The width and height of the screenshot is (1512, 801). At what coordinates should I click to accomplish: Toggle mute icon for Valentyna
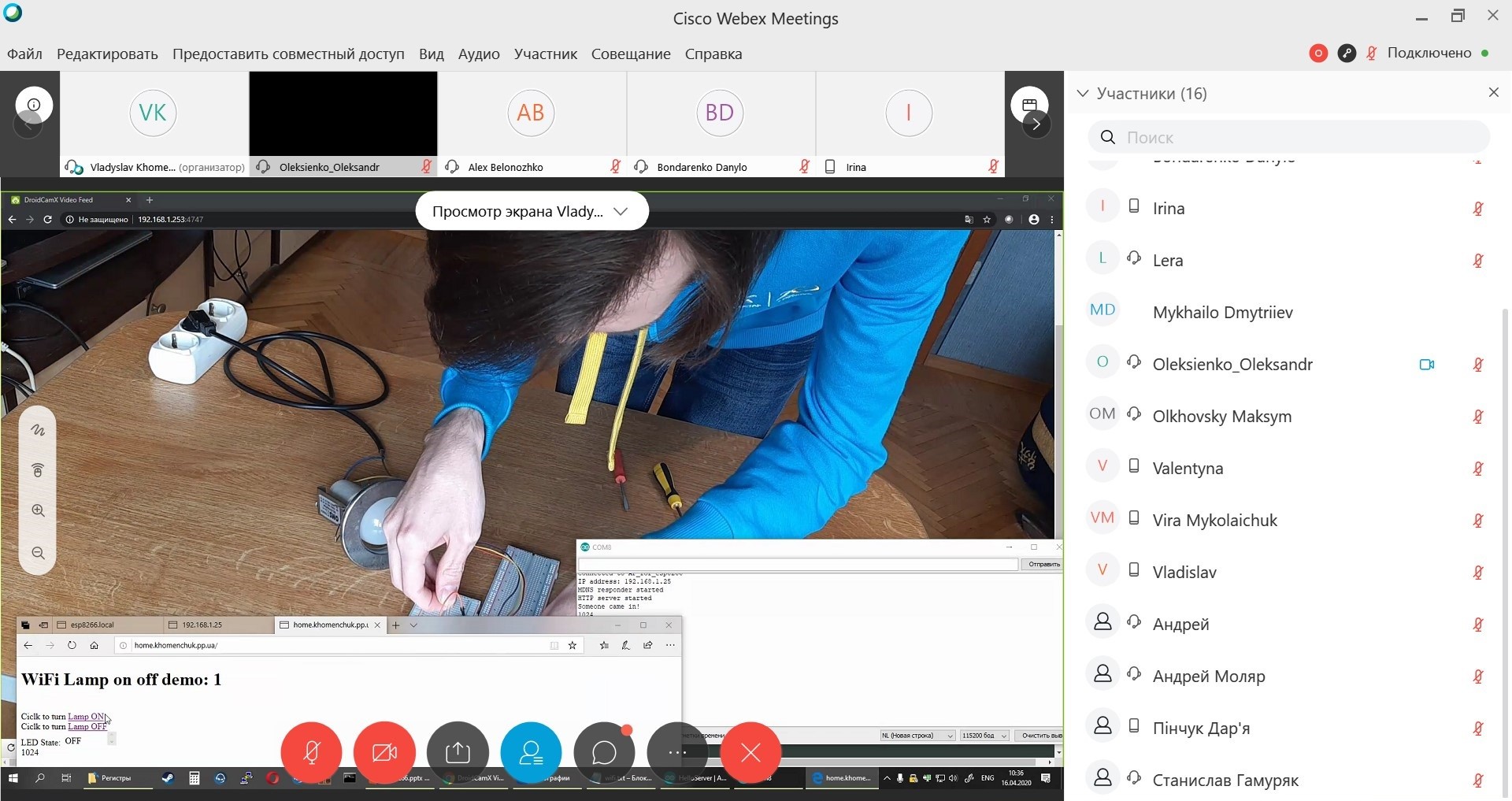1478,468
